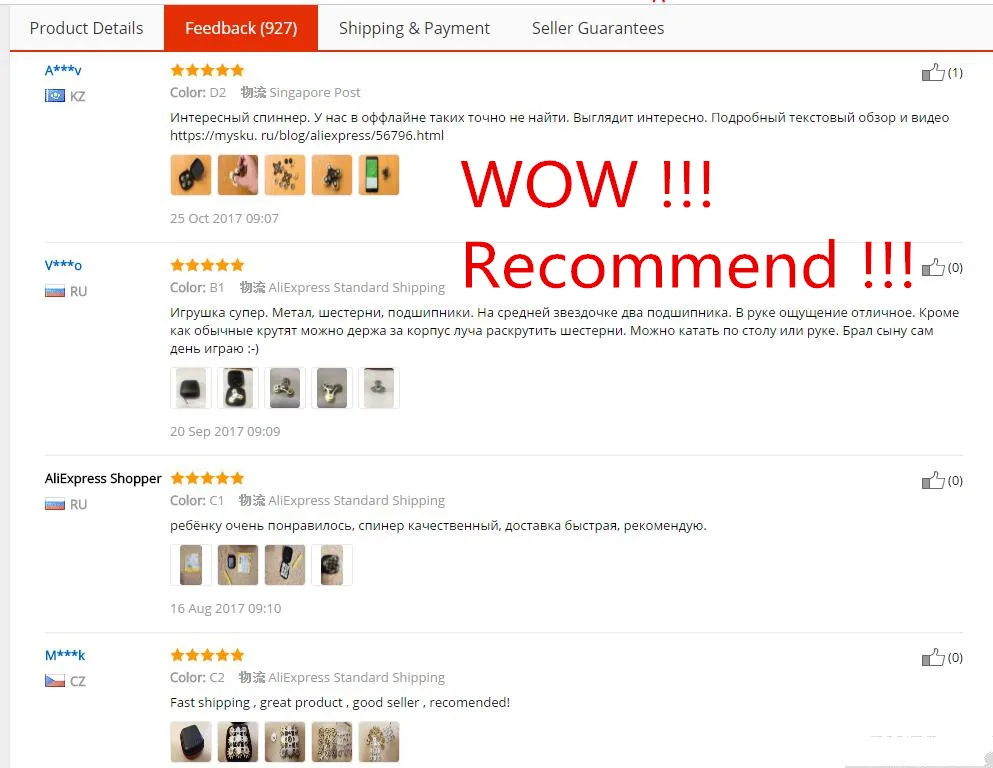View first photo in A***v's review
The image size is (993, 768).
[x=191, y=175]
